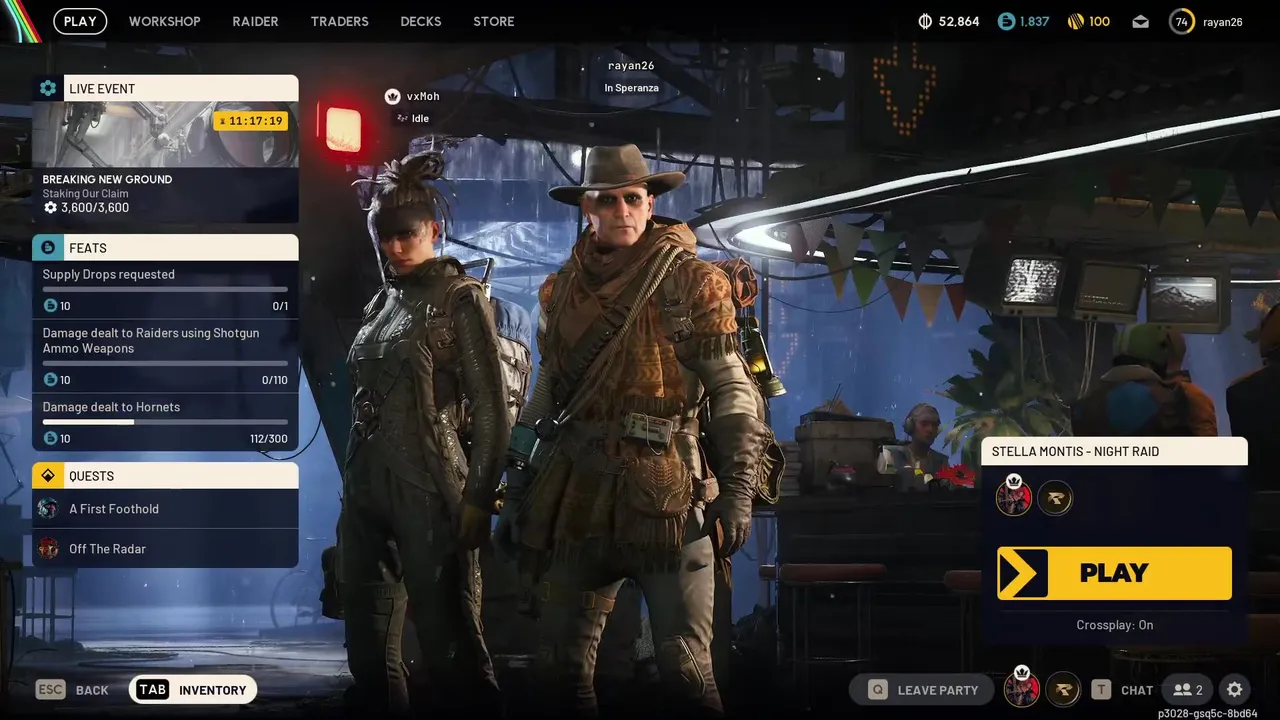Select the red avatar in Stella Montis panel
The width and height of the screenshot is (1280, 720).
click(1013, 497)
